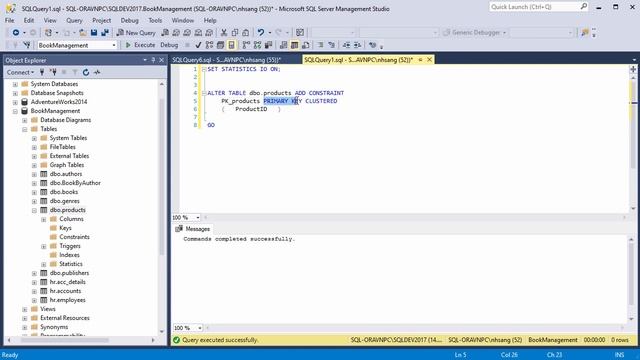Toggle highlighted IntelliSense Enabled icon
The height and width of the screenshot is (360, 640).
click(x=231, y=45)
